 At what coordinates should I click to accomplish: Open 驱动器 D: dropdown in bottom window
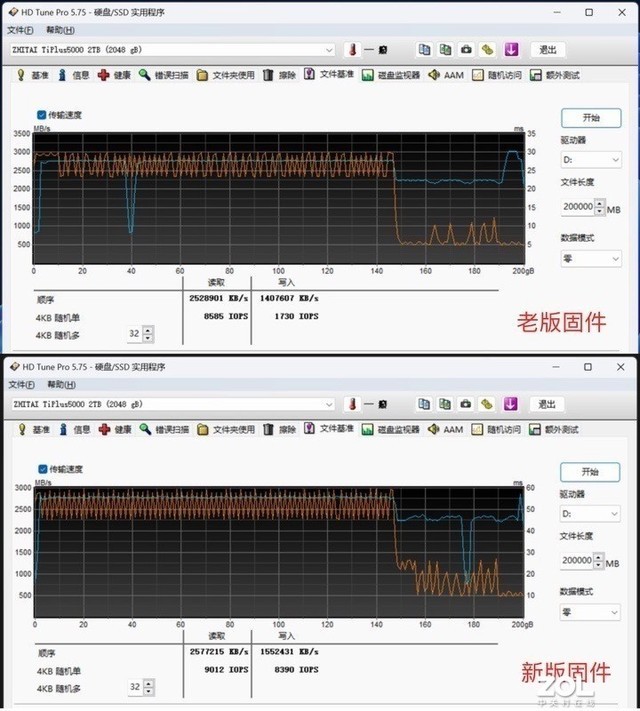[590, 514]
